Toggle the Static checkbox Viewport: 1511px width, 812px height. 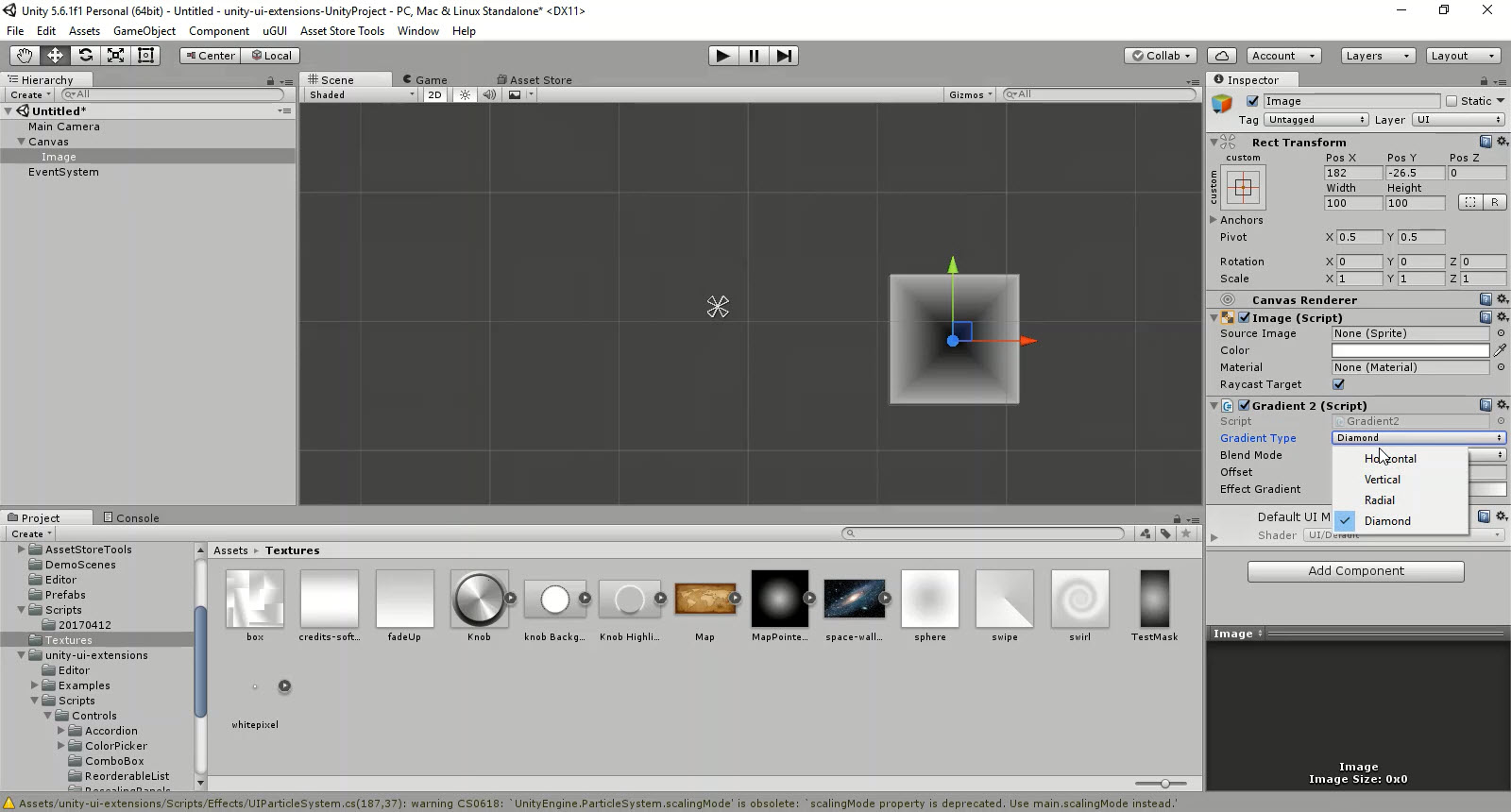[x=1452, y=101]
